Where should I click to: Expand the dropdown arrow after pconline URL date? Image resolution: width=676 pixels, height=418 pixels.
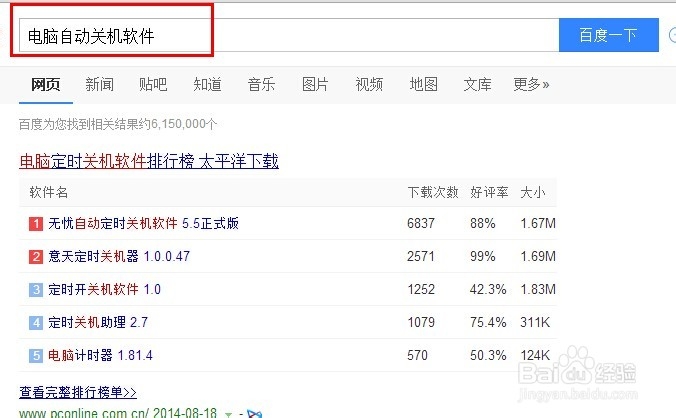pos(229,414)
